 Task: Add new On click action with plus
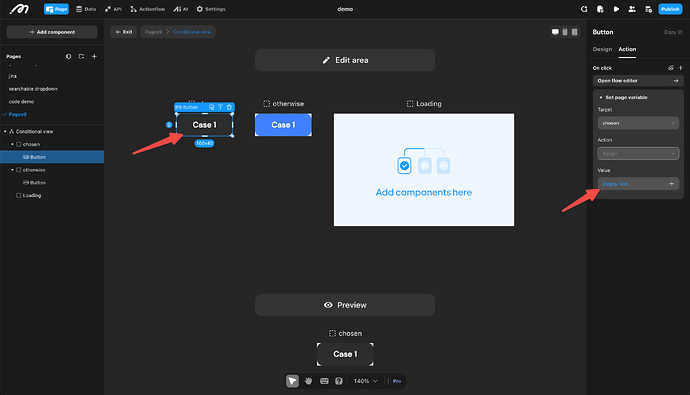pos(681,68)
